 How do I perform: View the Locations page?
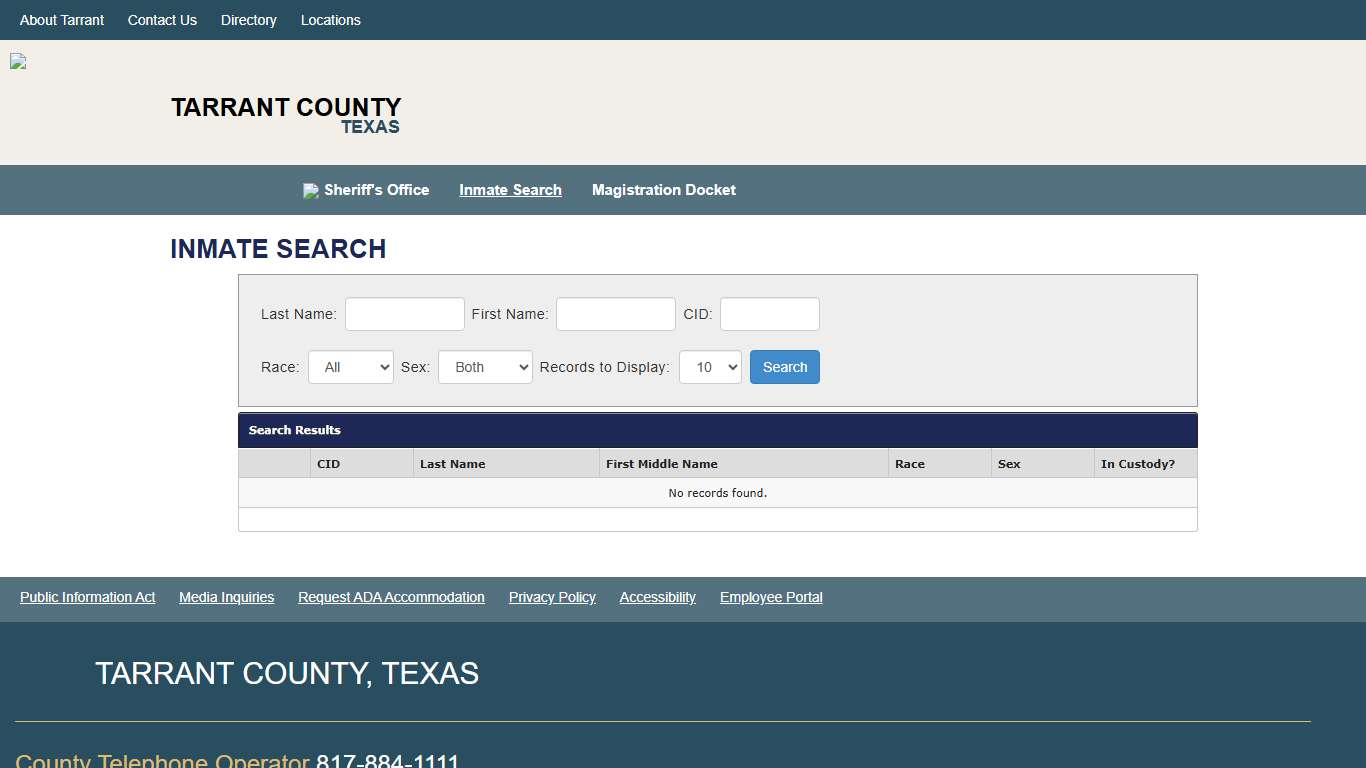(x=330, y=20)
